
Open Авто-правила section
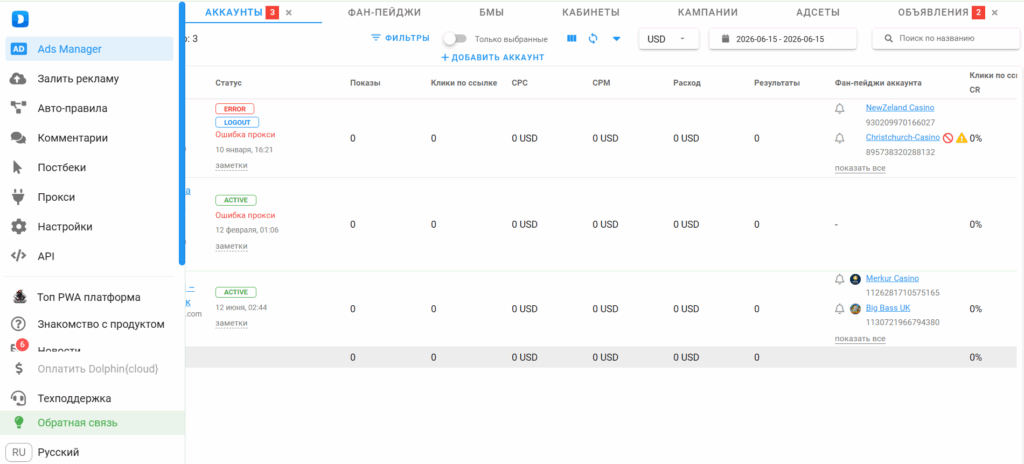72,108
